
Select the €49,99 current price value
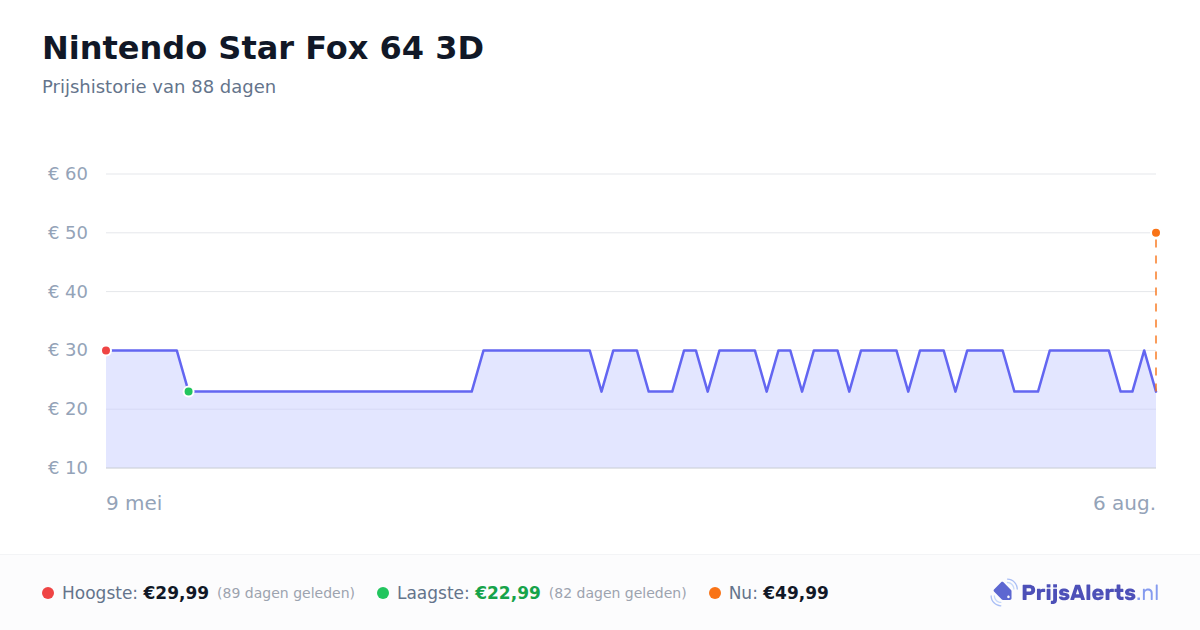click(796, 593)
